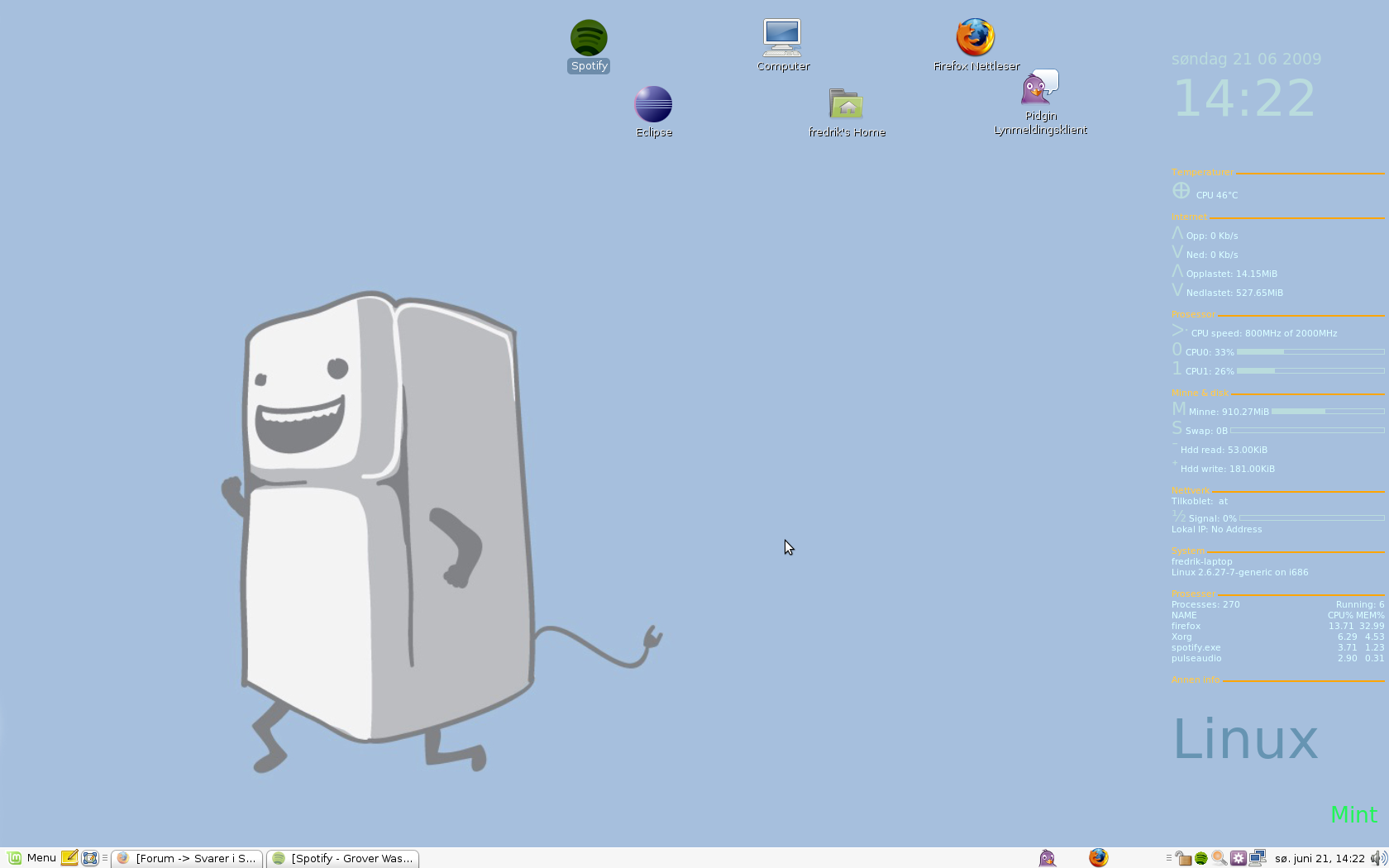Click the network monitors tray icon

[1258, 858]
